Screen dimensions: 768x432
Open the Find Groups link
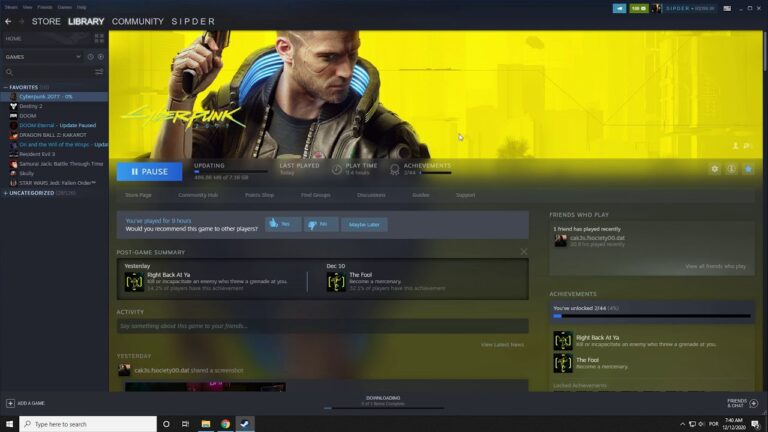(x=315, y=195)
